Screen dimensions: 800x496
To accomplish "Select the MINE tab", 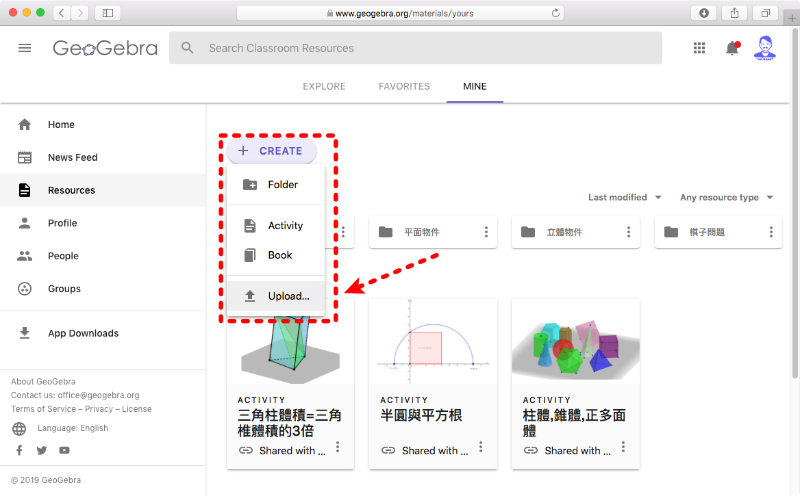I will tap(475, 86).
